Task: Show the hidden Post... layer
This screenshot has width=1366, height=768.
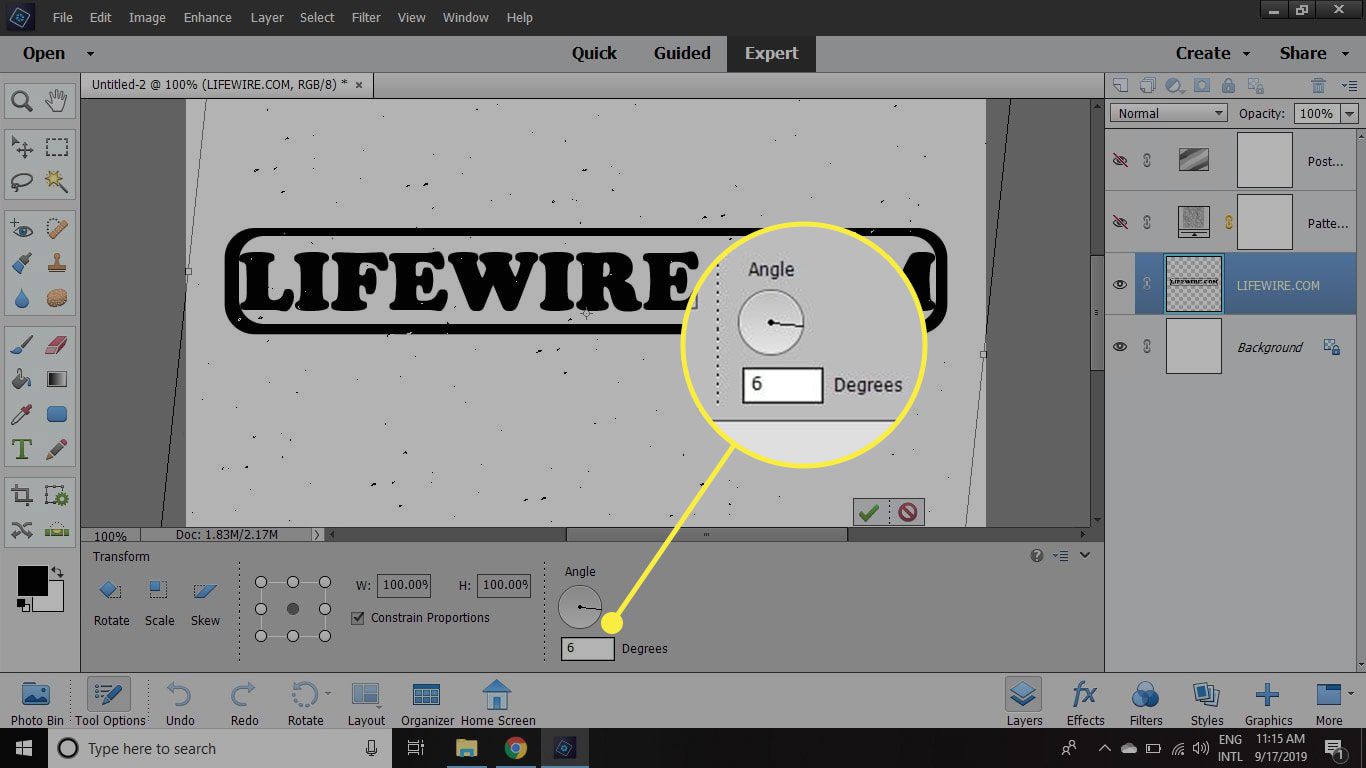Action: [1120, 161]
